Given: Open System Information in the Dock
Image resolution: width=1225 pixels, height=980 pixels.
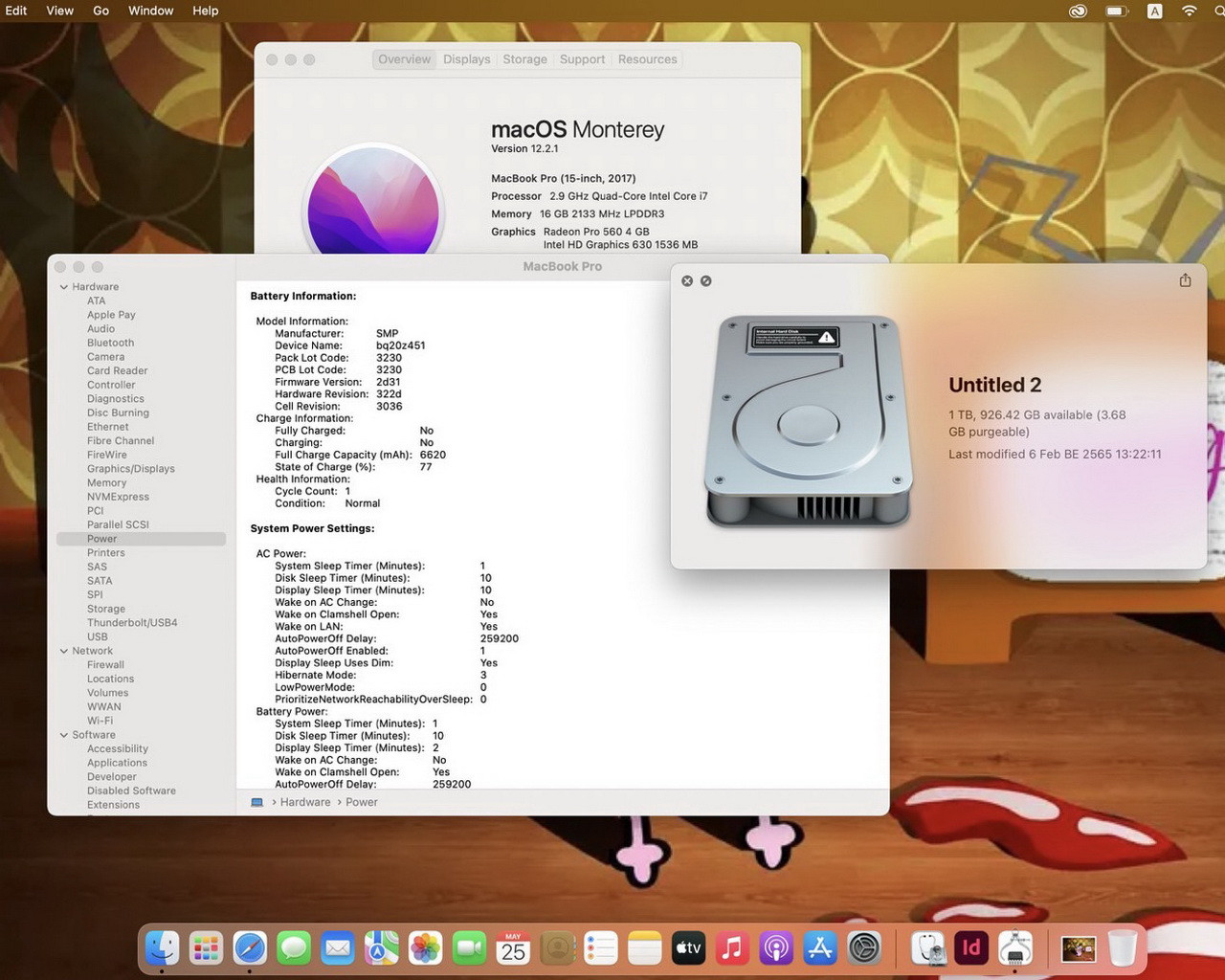Looking at the screenshot, I should point(1015,948).
